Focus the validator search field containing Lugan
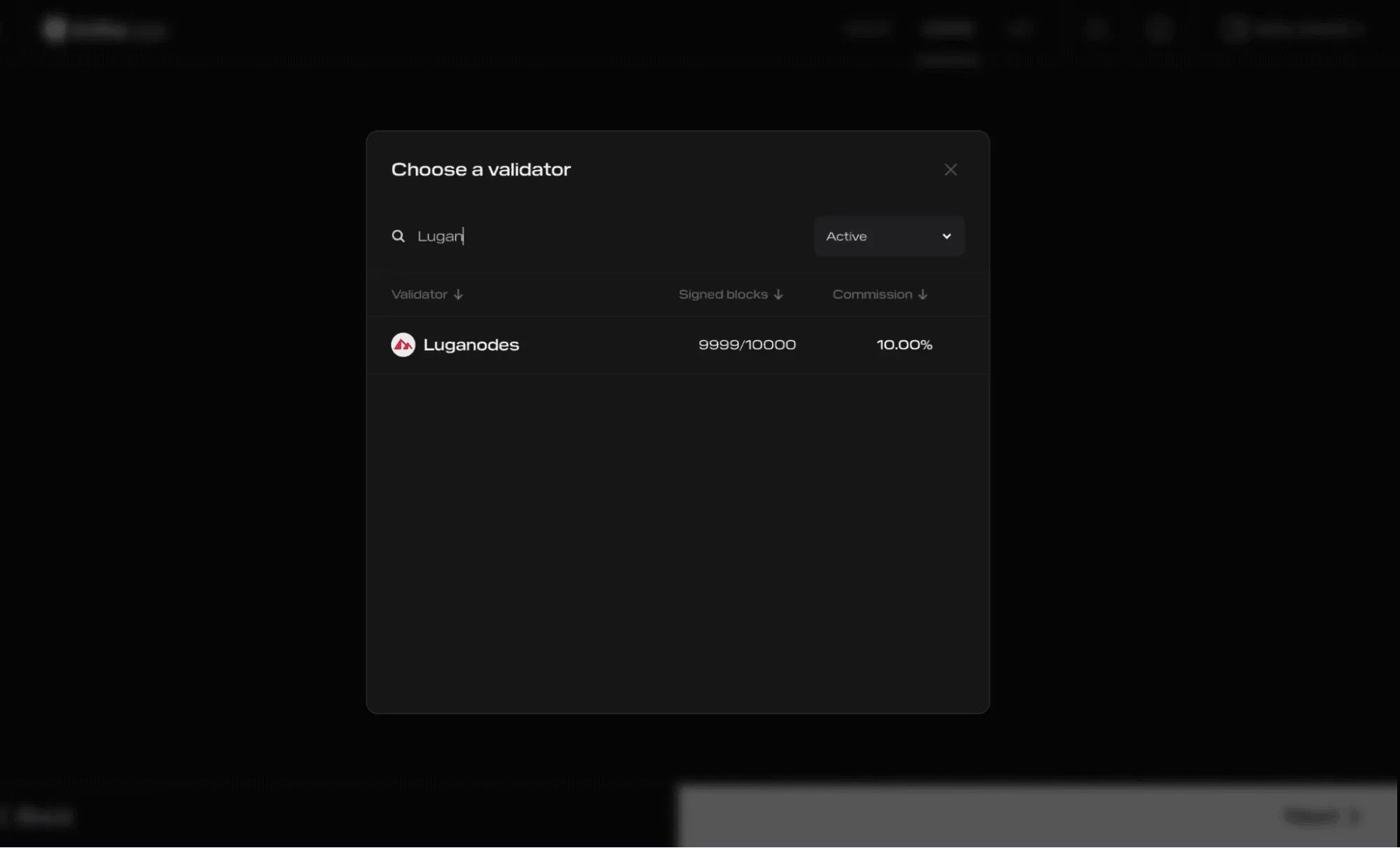The image size is (1400, 848). (x=597, y=236)
